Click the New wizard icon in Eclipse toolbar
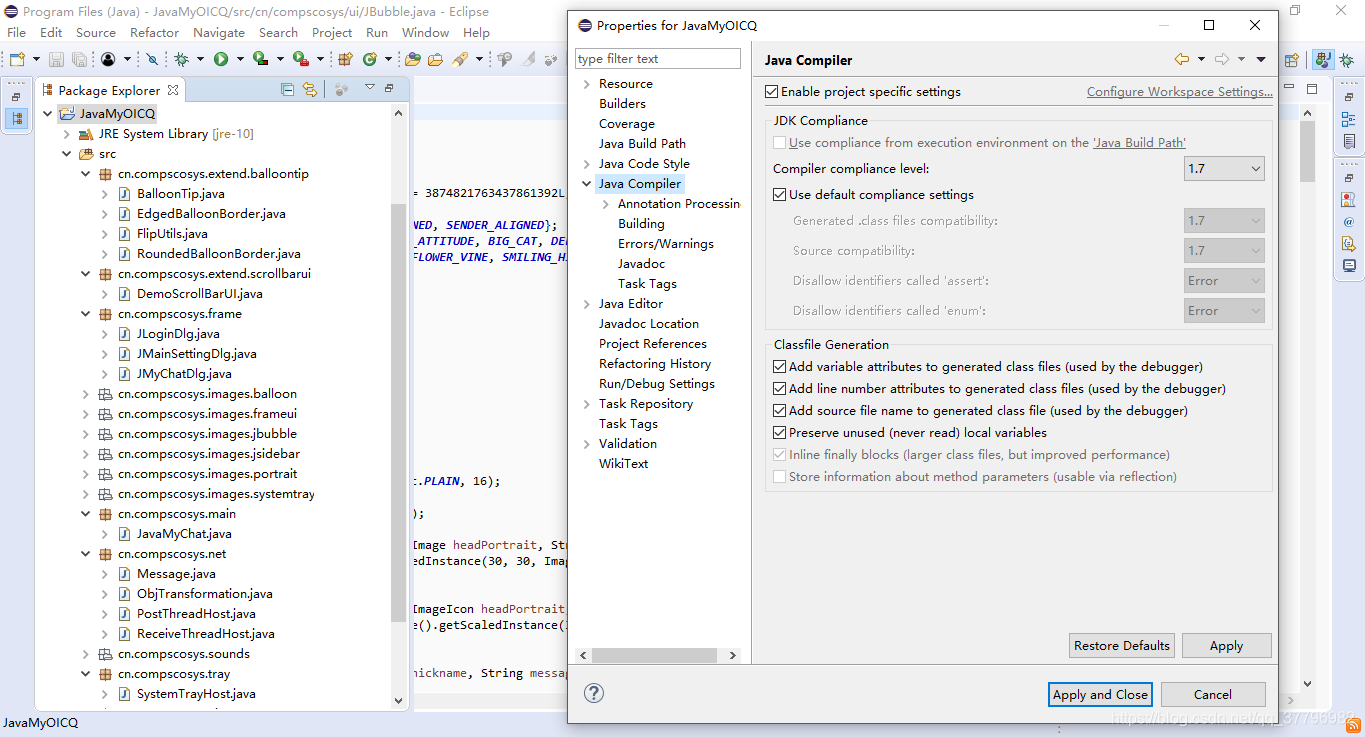1365x737 pixels. [17, 60]
